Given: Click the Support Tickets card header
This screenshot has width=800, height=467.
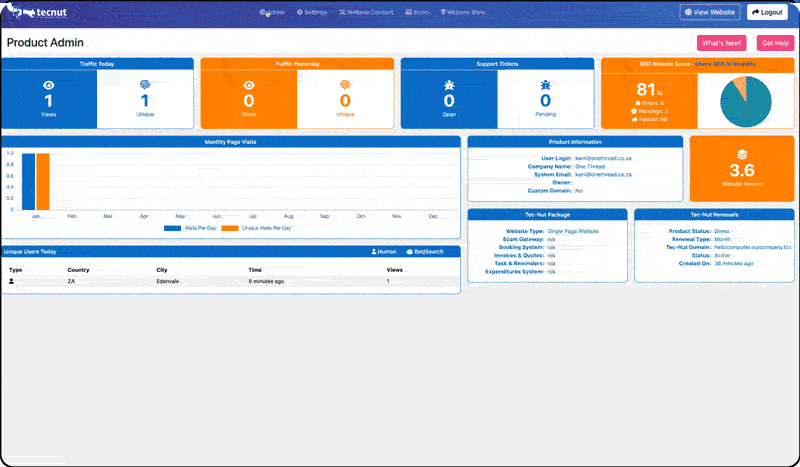Looking at the screenshot, I should pyautogui.click(x=497, y=64).
